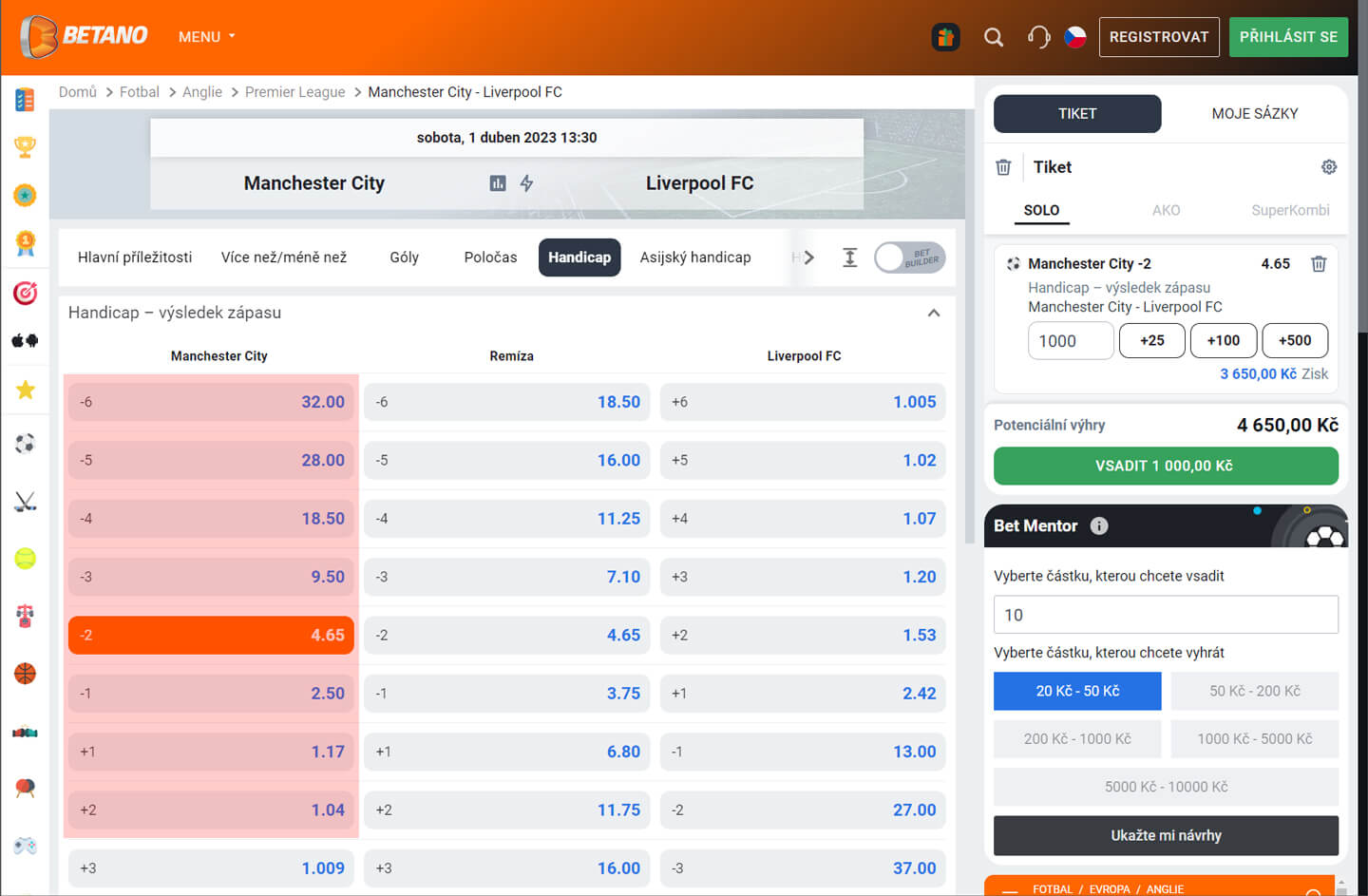Select the football soccer ball sidebar icon
The width and height of the screenshot is (1368, 896).
click(x=25, y=444)
